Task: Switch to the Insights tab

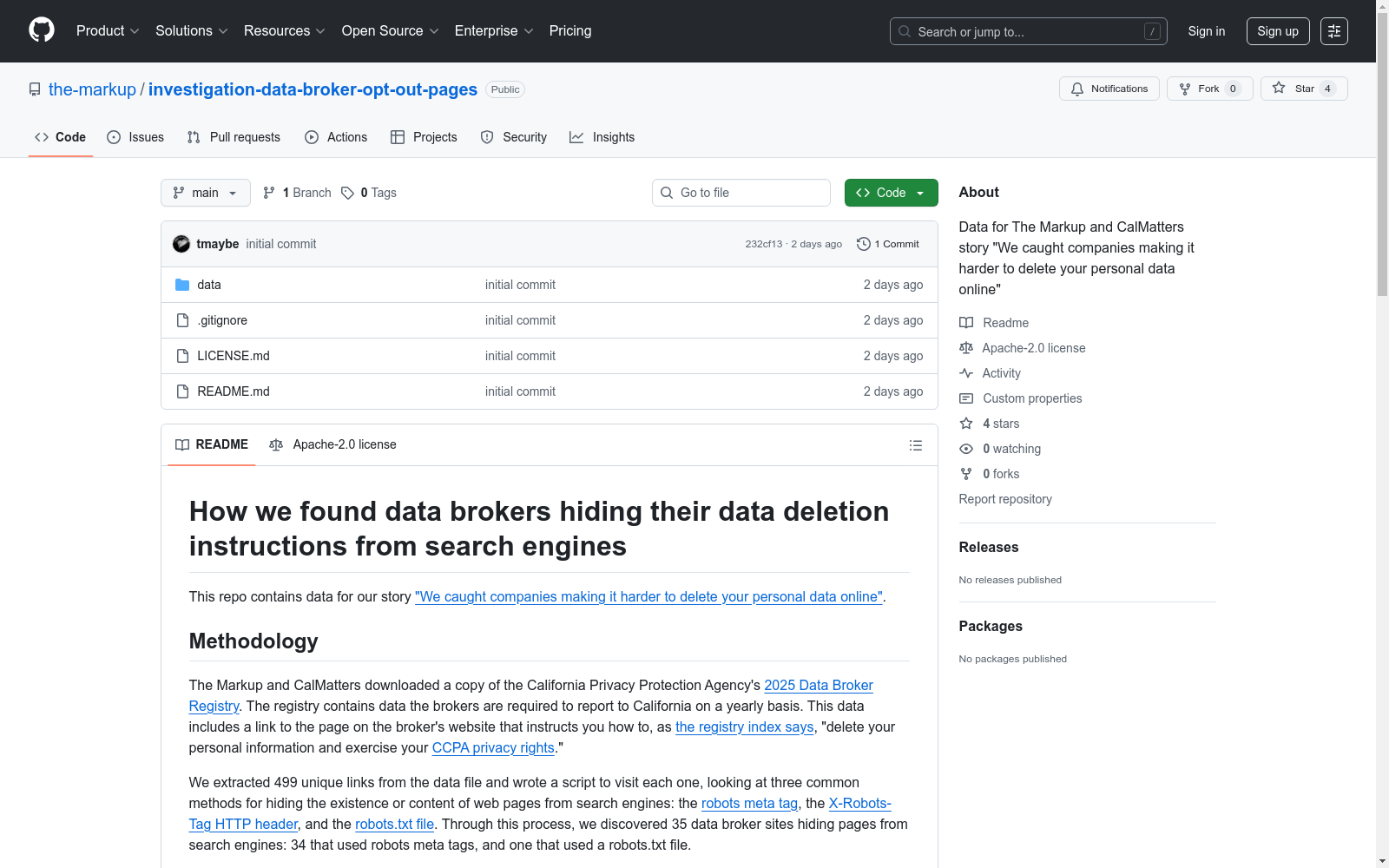Action: coord(602,137)
